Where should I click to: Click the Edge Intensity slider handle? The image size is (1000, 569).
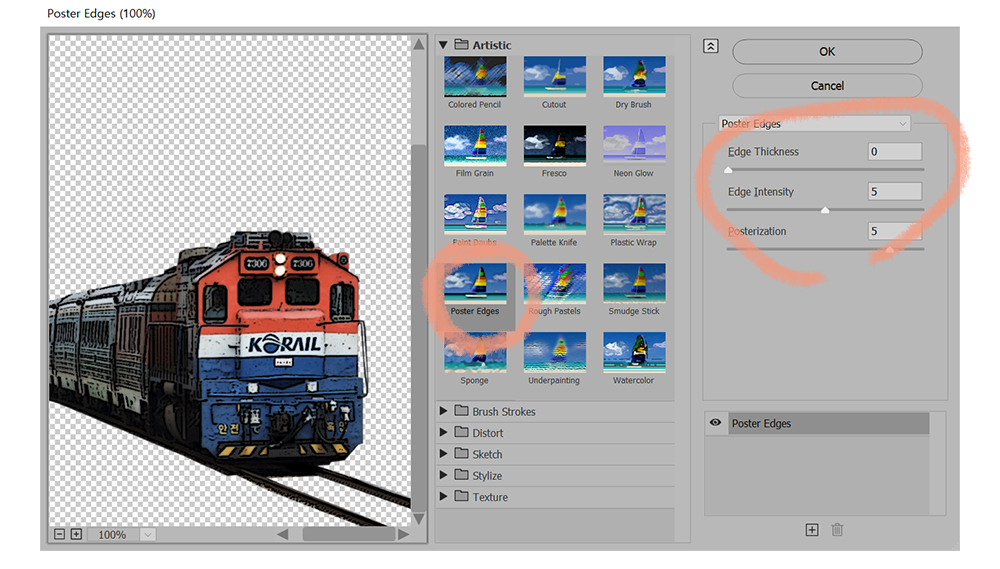point(825,209)
